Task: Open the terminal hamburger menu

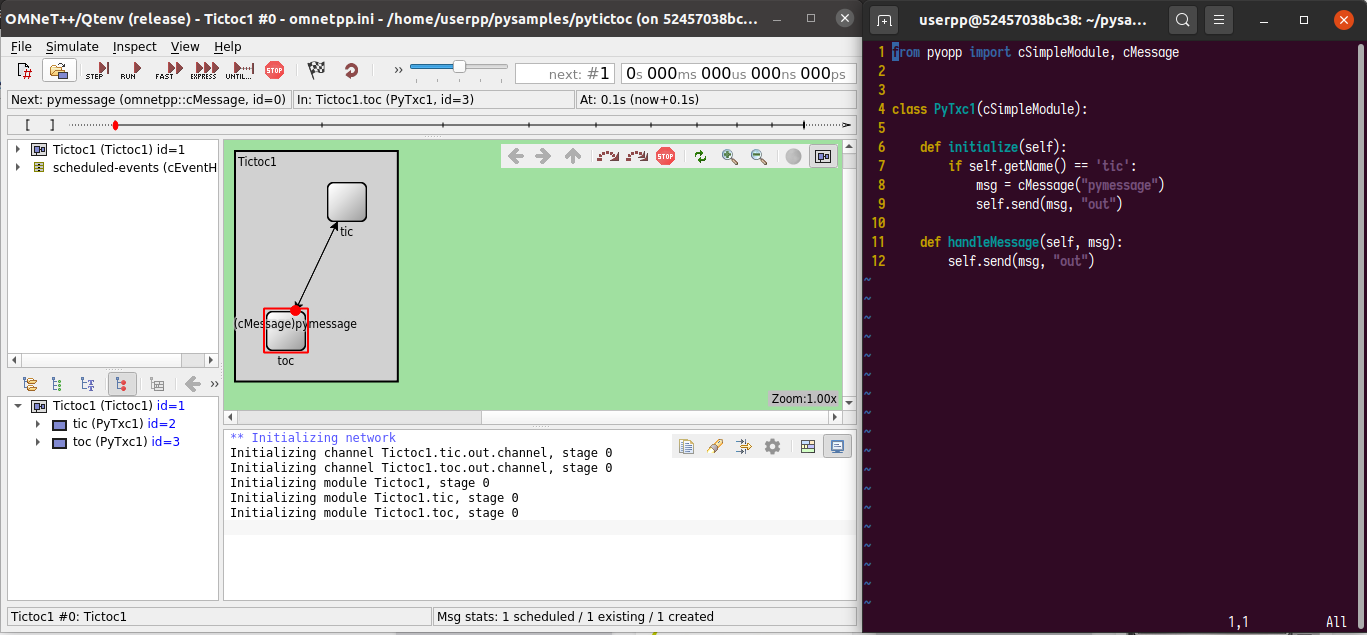Action: pos(1219,20)
